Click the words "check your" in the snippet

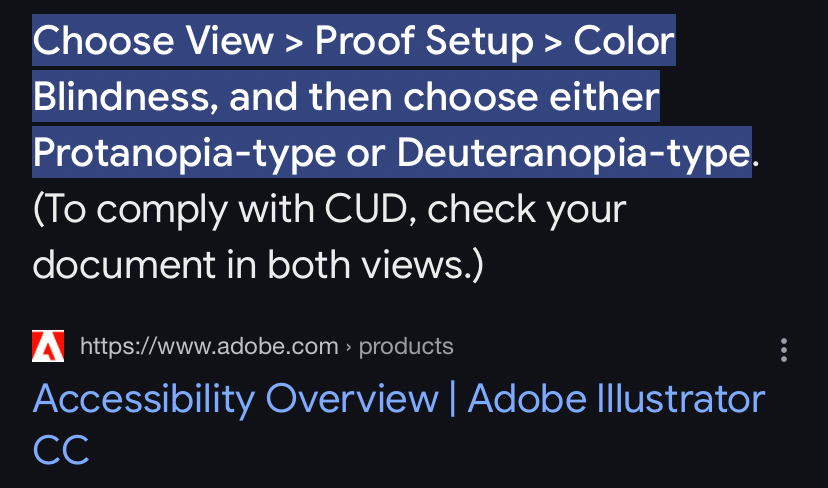click(x=534, y=209)
